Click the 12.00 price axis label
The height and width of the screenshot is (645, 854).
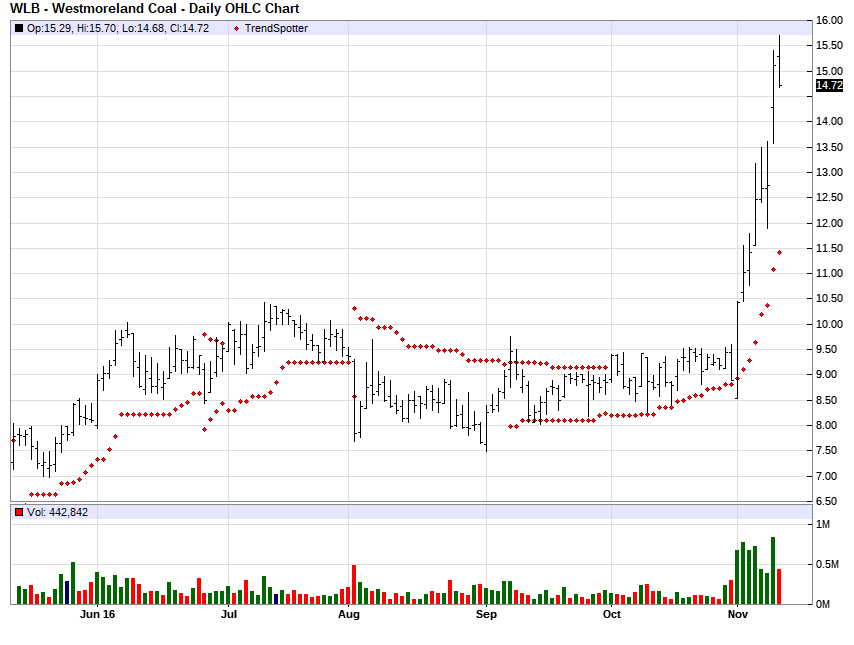point(829,223)
